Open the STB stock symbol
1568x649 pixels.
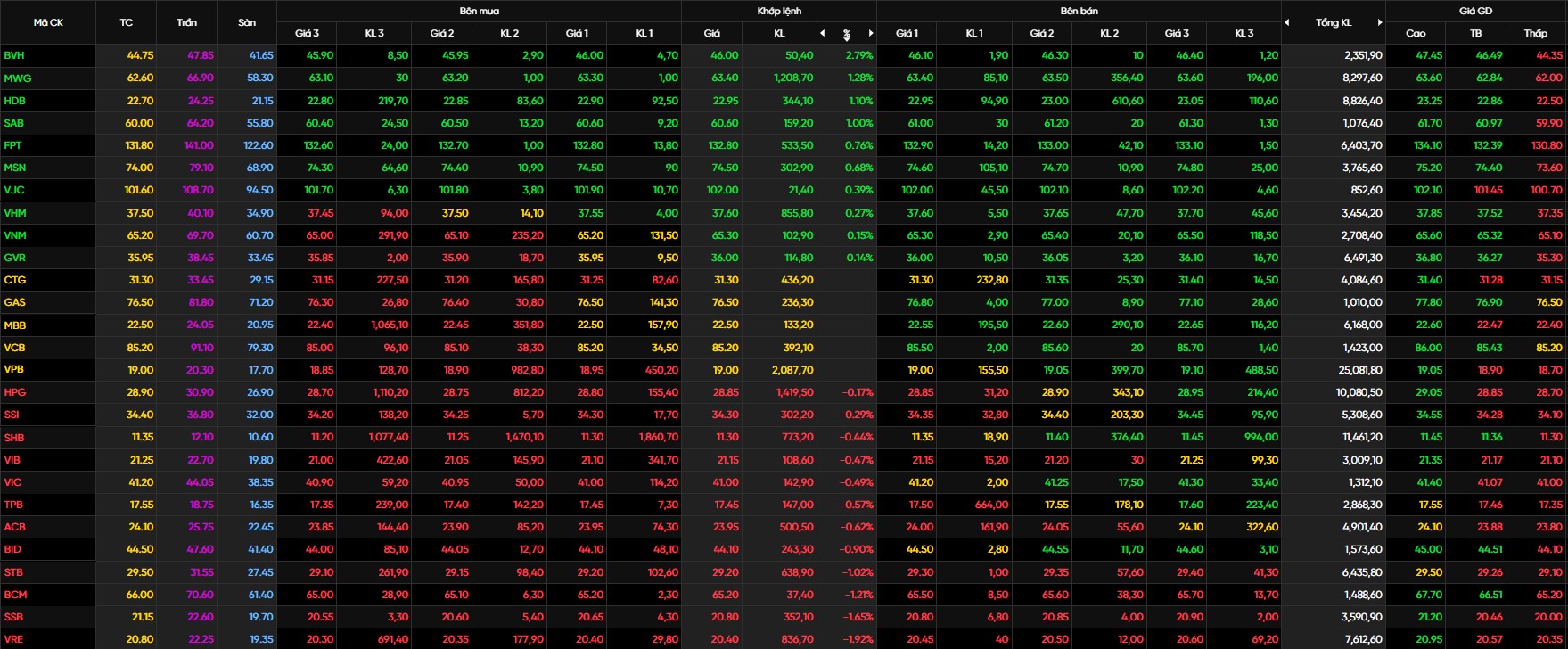click(x=13, y=572)
